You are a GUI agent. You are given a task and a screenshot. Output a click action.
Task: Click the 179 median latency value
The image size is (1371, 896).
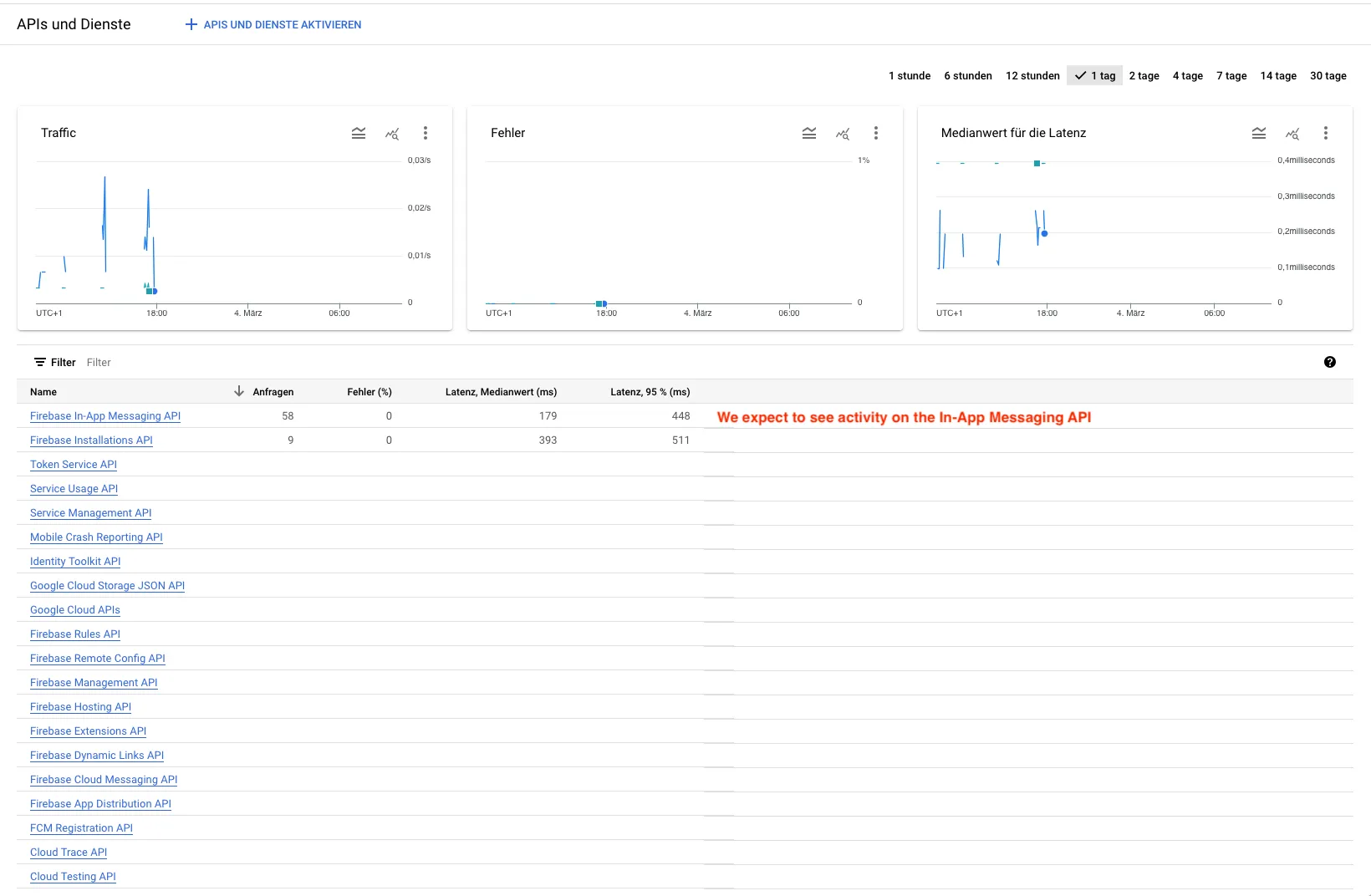pyautogui.click(x=548, y=415)
